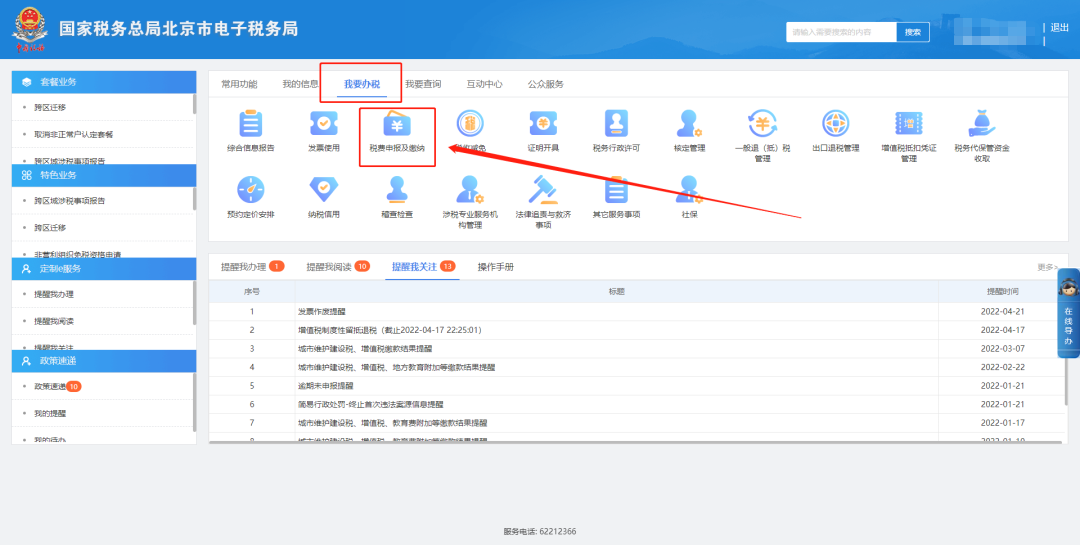The image size is (1080, 545).
Task: Click the 提醒时间 column header
Action: (x=1001, y=291)
